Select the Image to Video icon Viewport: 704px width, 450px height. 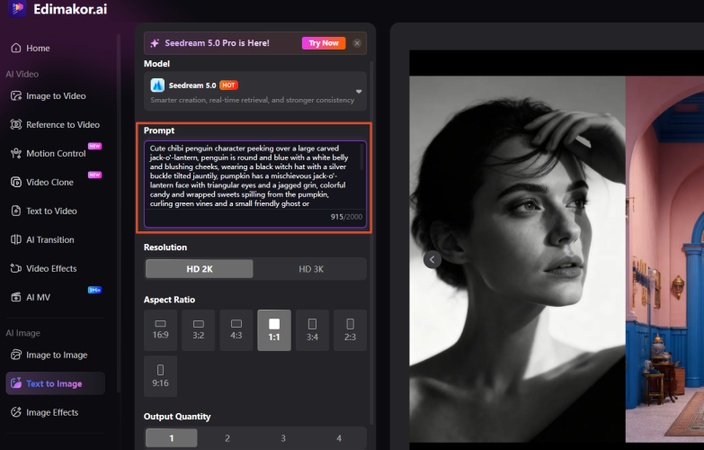click(x=16, y=96)
